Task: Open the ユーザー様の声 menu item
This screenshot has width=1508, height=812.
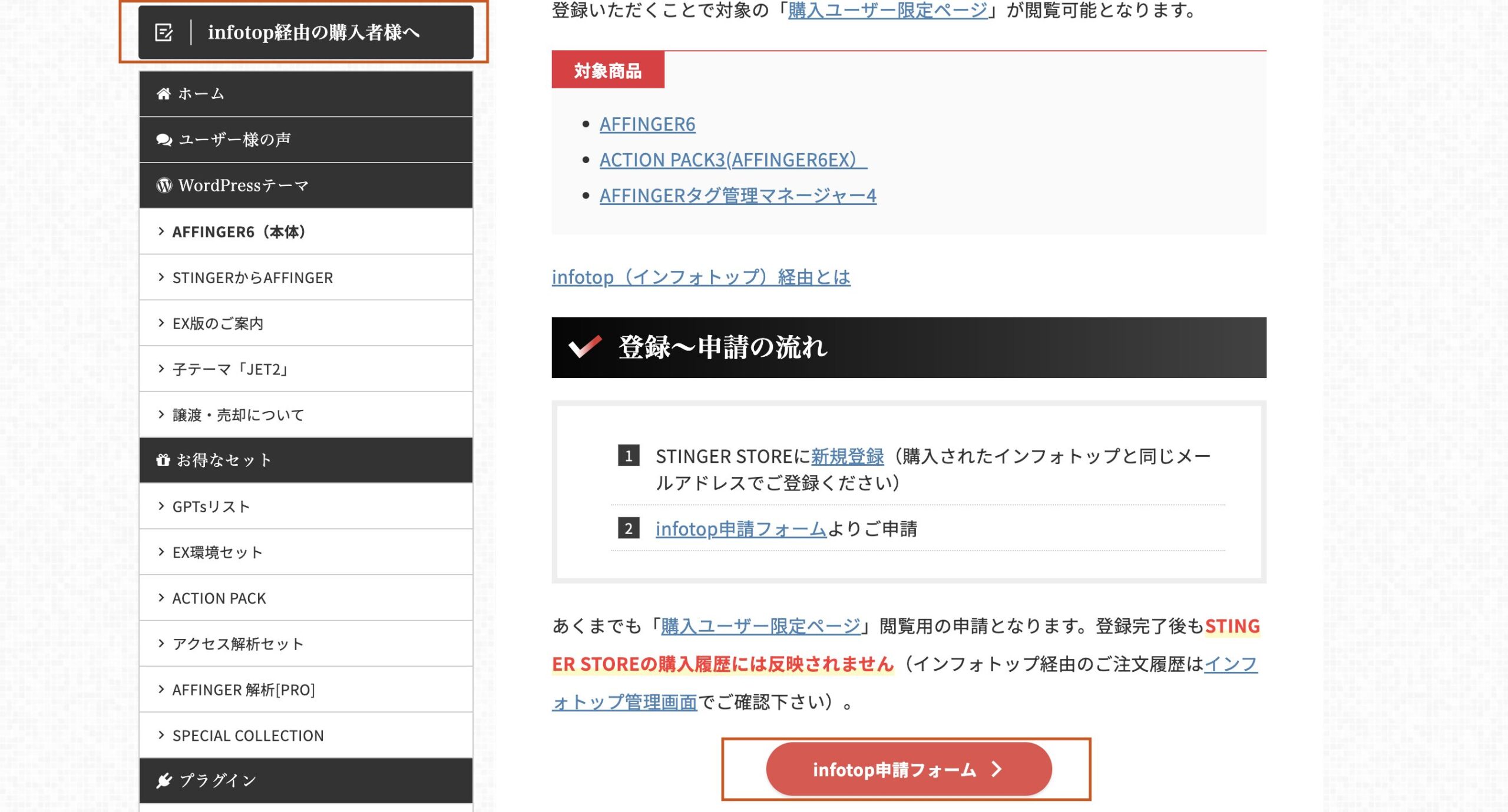Action: pos(306,140)
